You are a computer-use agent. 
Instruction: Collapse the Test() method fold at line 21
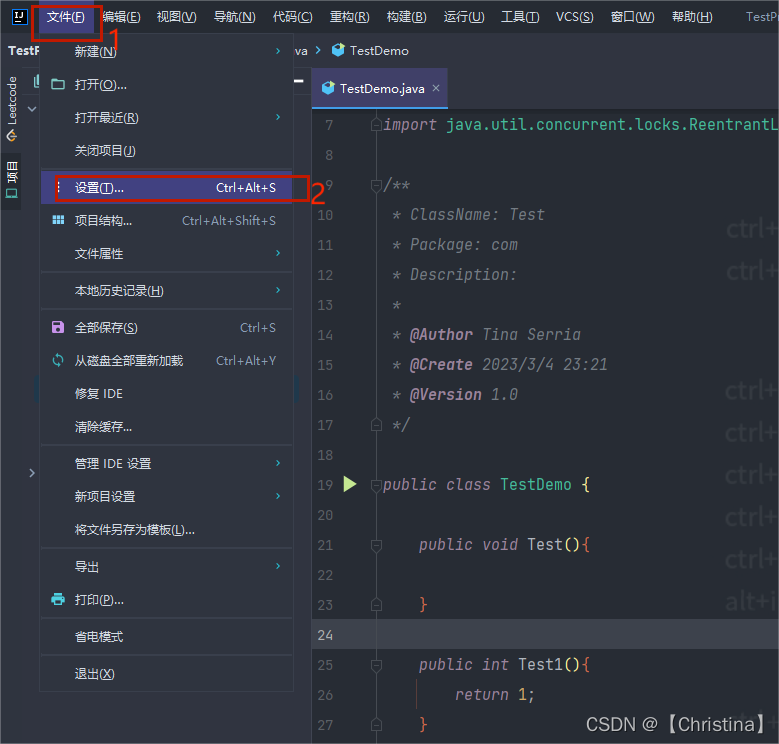pos(376,545)
